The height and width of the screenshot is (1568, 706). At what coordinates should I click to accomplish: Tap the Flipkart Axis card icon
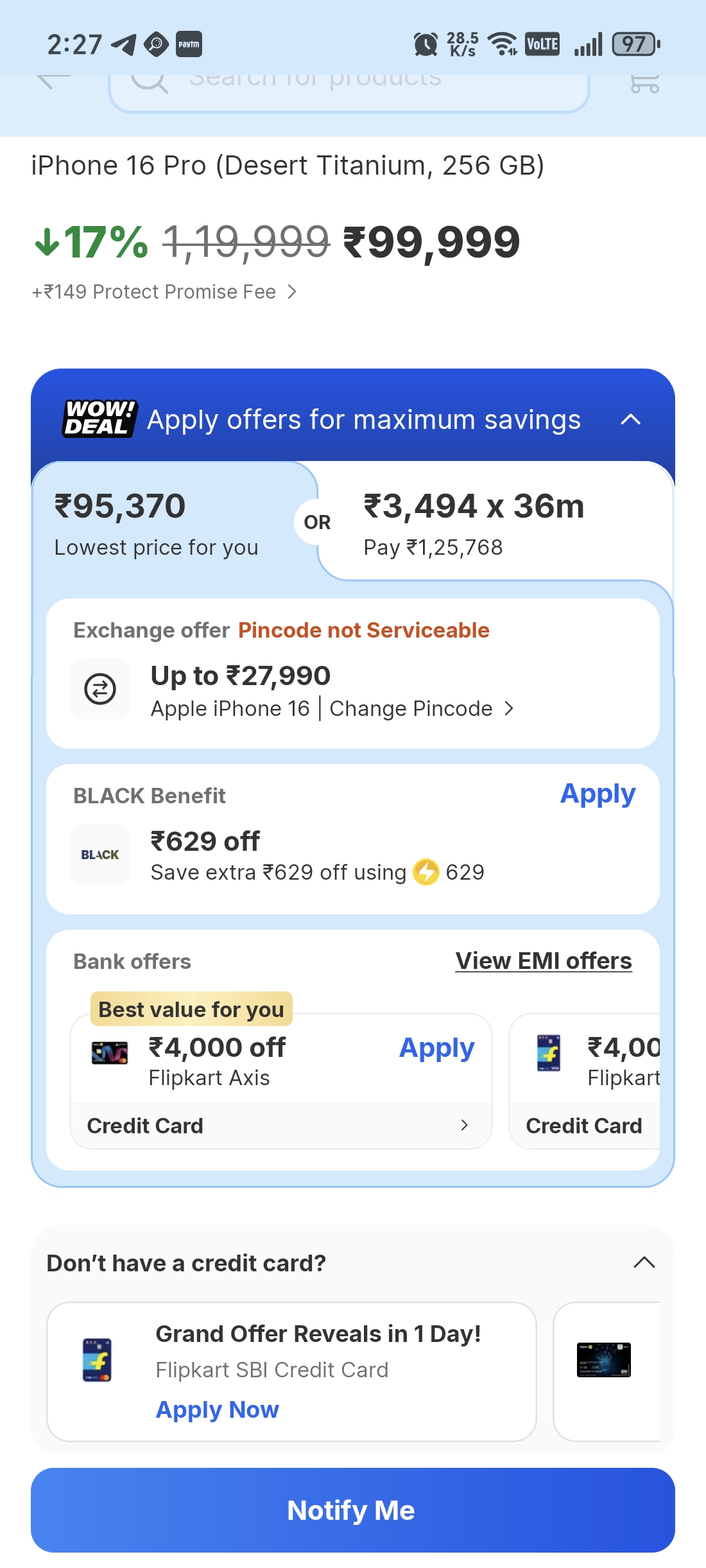(110, 1053)
